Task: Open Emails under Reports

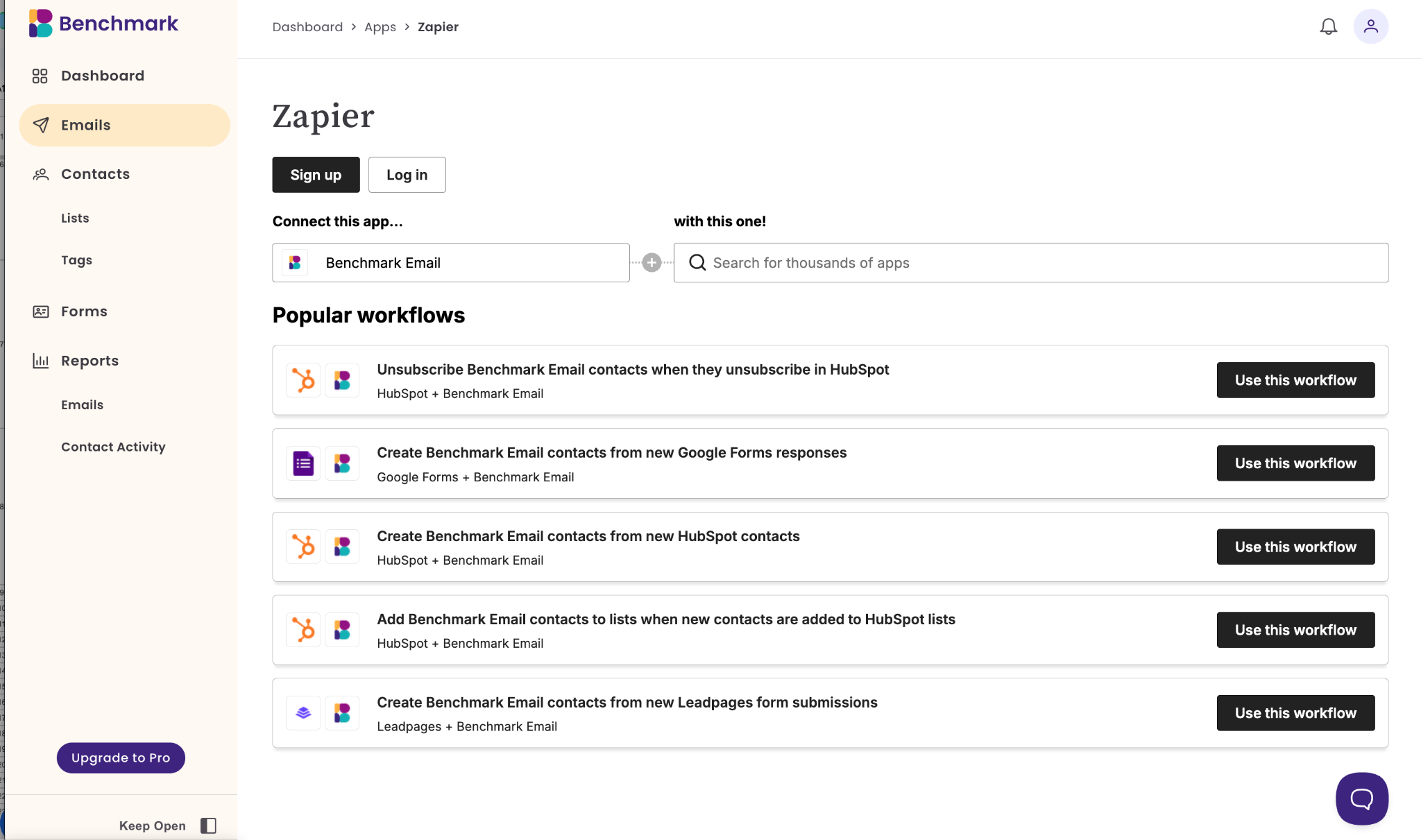Action: coord(82,404)
